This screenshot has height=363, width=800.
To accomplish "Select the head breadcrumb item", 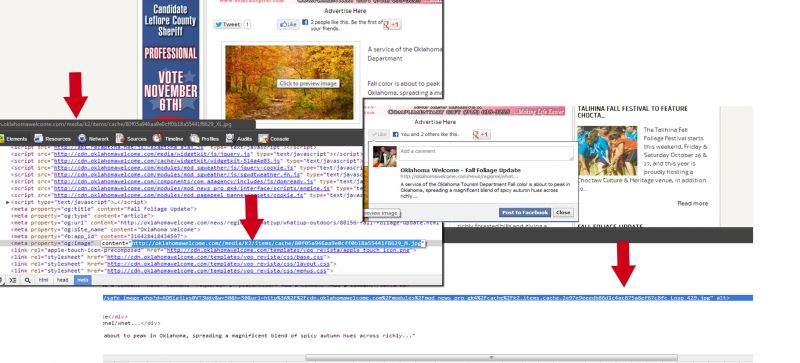I will click(x=62, y=280).
